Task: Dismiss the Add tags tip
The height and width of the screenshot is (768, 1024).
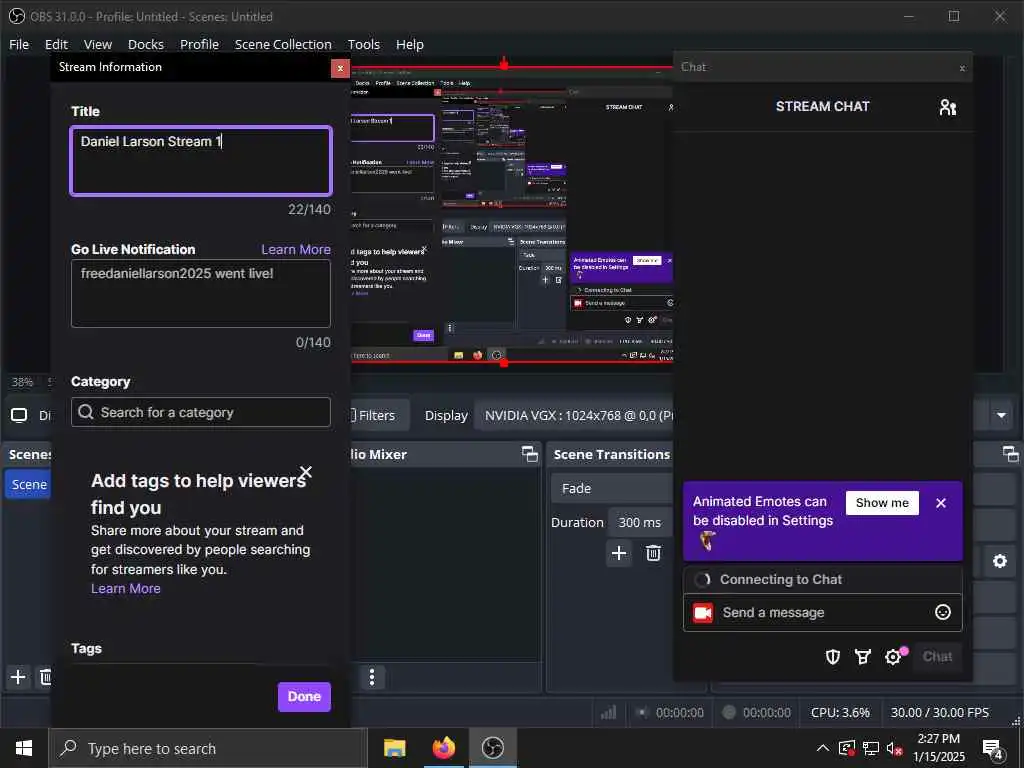Action: pyautogui.click(x=306, y=472)
